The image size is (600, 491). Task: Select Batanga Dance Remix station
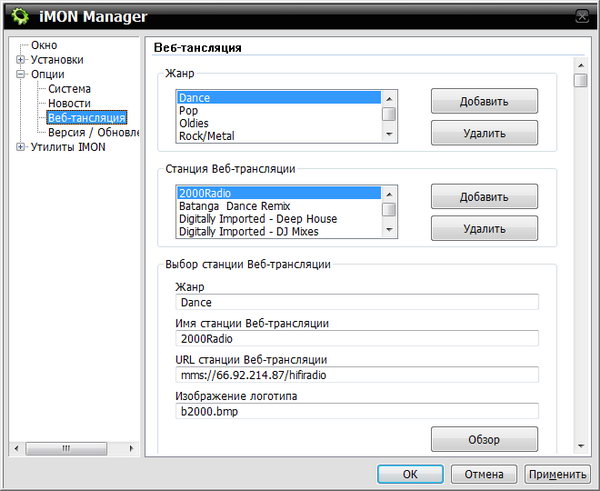coord(279,206)
